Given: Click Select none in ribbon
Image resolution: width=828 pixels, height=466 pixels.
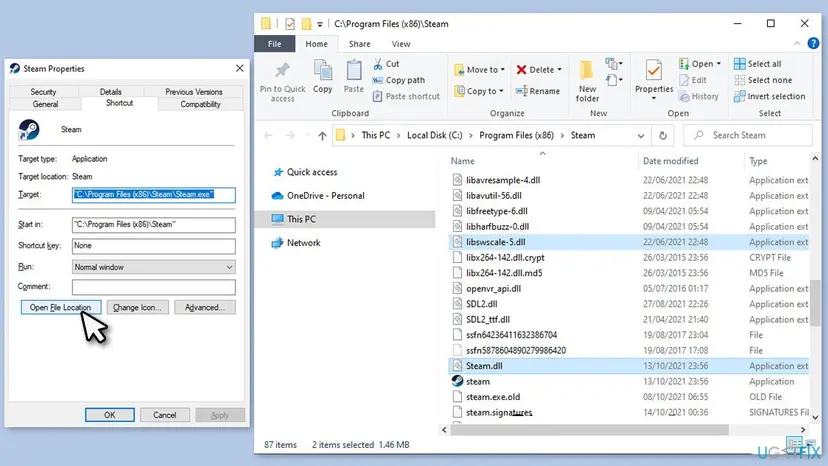Looking at the screenshot, I should point(763,80).
